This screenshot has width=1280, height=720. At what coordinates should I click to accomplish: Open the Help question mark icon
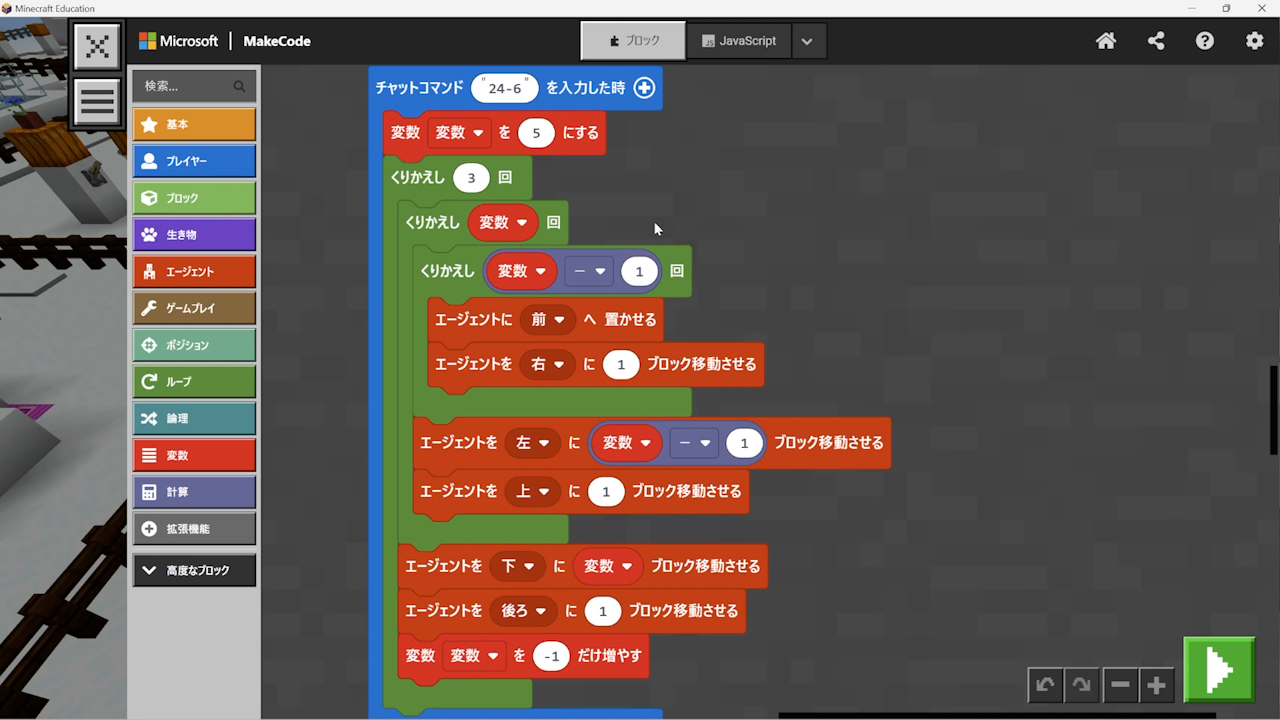pyautogui.click(x=1205, y=41)
